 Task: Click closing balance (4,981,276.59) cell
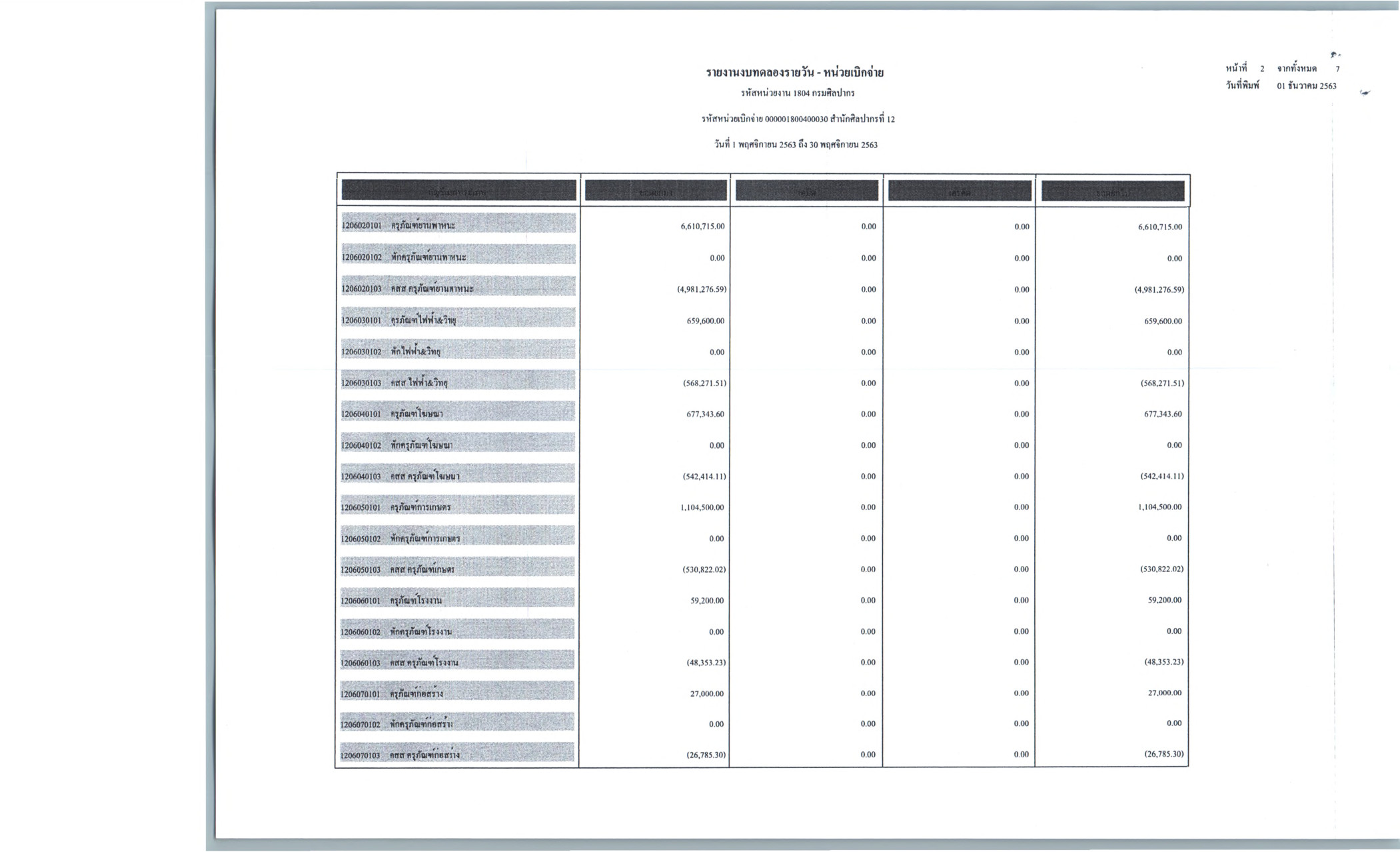click(1159, 290)
